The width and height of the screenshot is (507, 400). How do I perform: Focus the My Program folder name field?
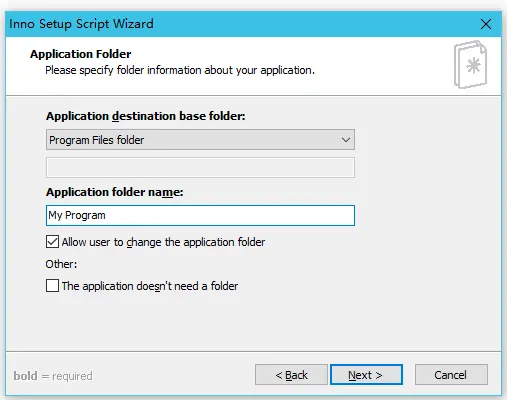coord(200,216)
